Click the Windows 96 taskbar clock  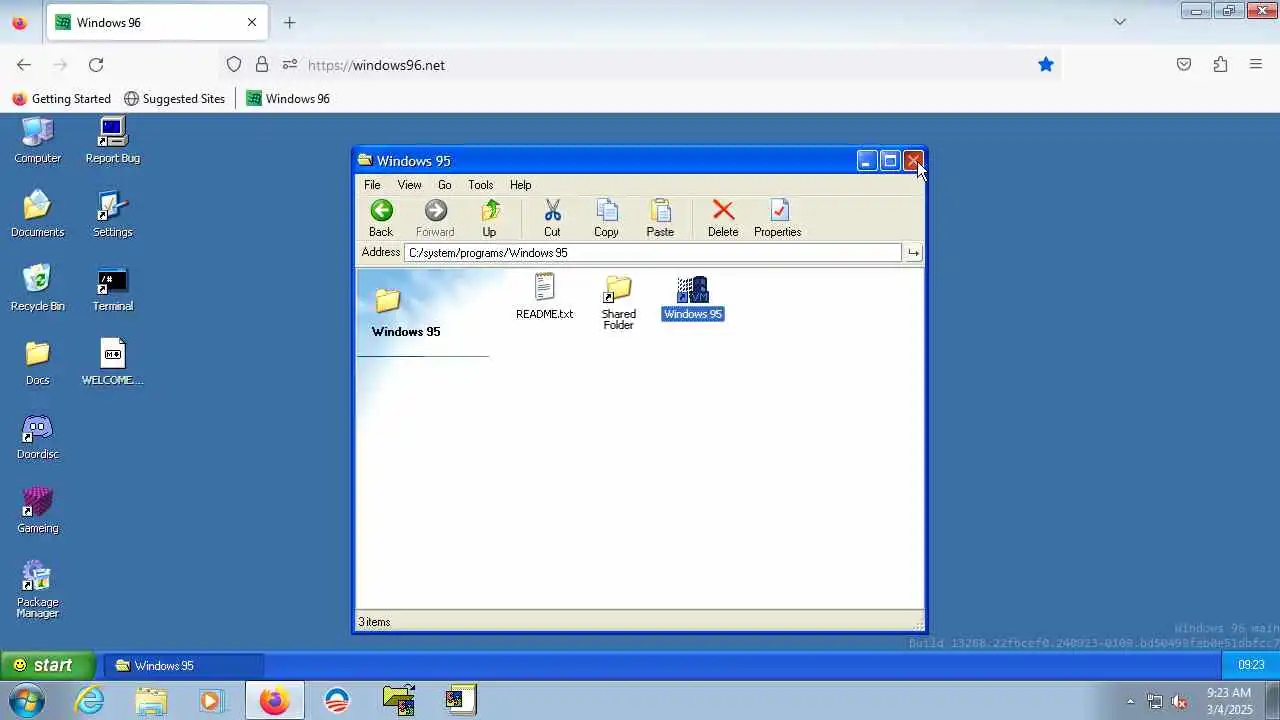pos(1251,665)
